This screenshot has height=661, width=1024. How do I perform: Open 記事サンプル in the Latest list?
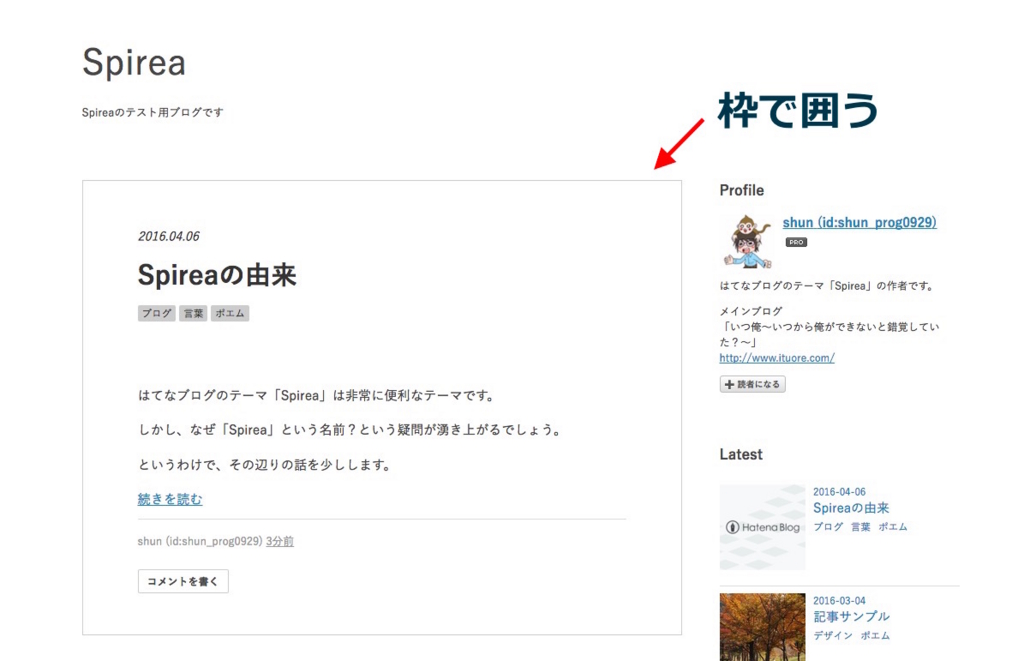click(x=851, y=617)
